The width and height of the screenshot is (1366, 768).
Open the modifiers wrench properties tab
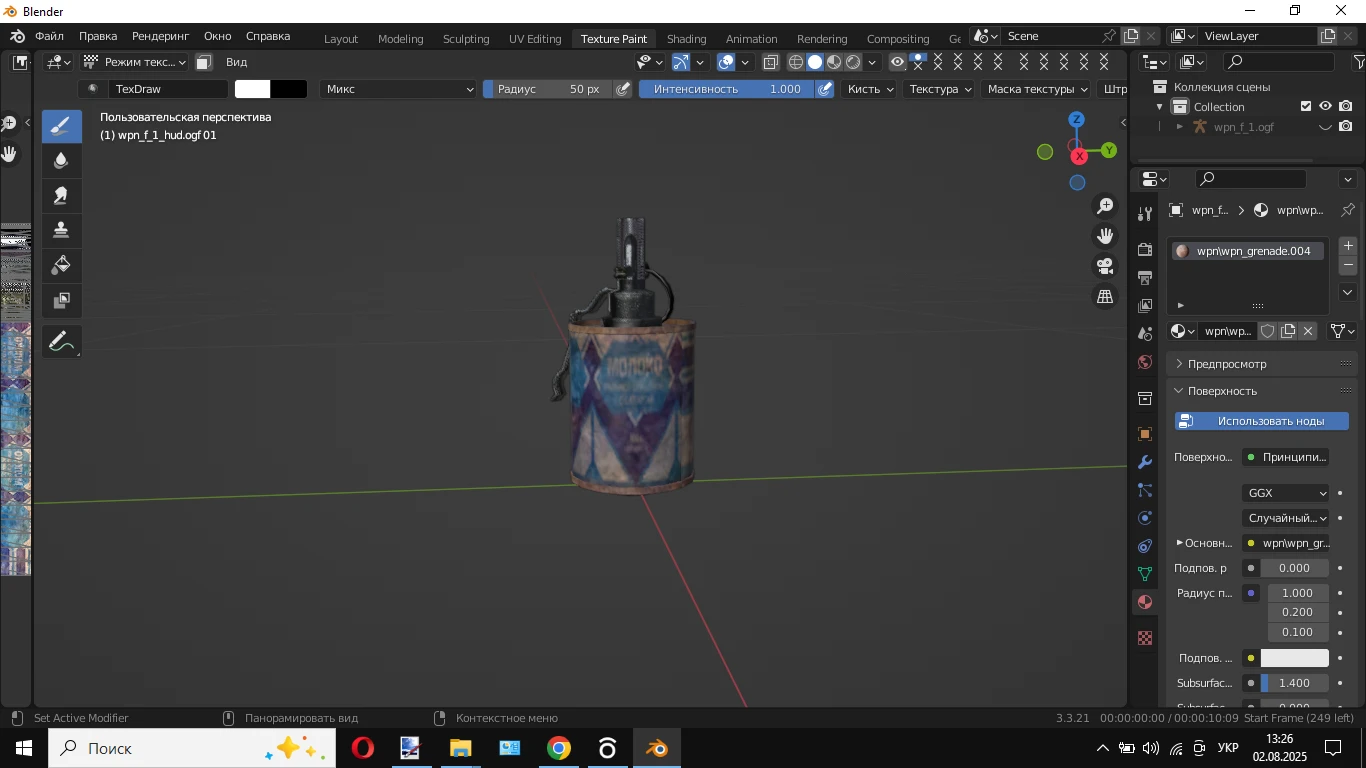1145,462
